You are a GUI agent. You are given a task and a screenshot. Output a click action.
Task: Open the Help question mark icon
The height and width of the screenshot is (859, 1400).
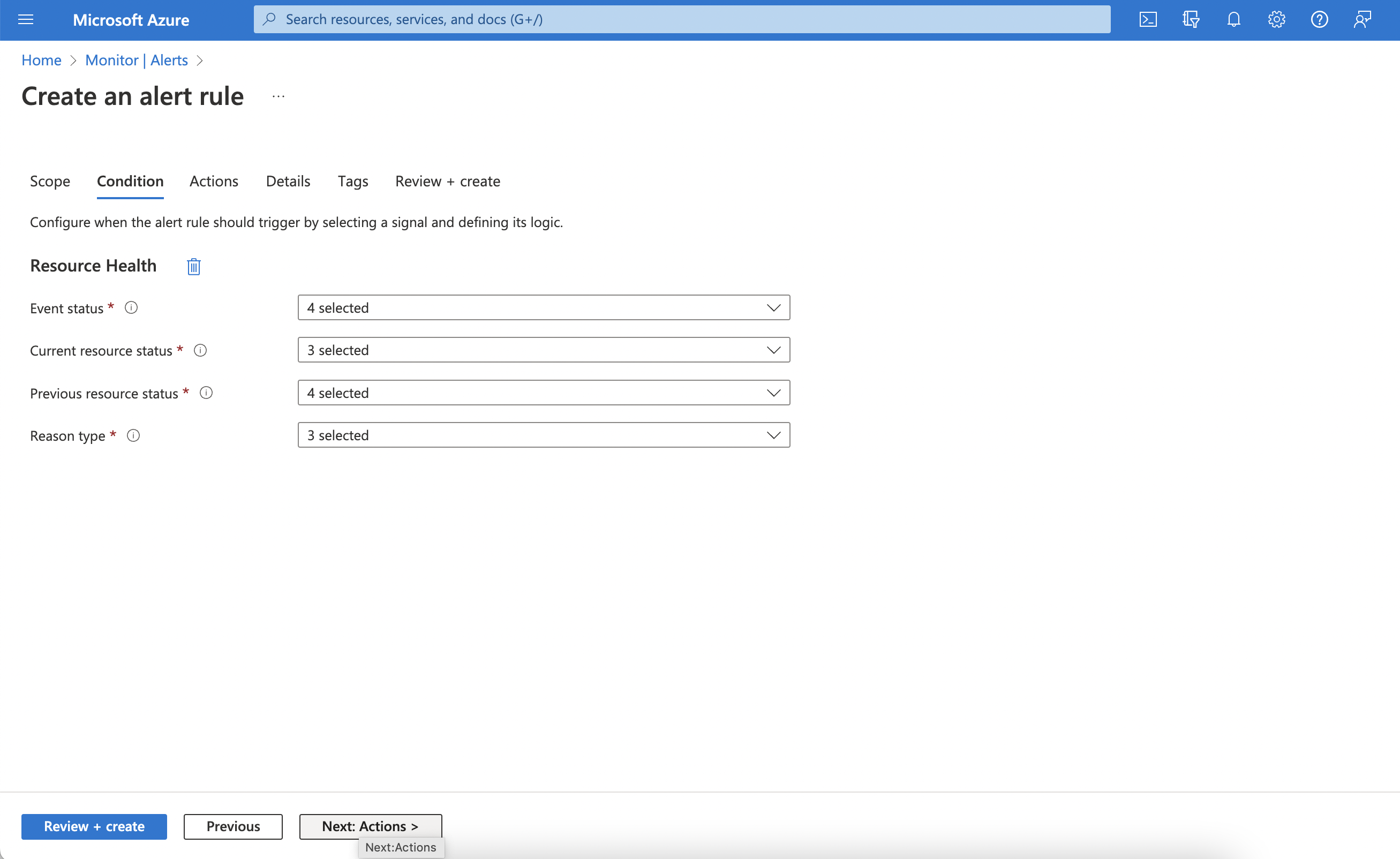pyautogui.click(x=1319, y=20)
